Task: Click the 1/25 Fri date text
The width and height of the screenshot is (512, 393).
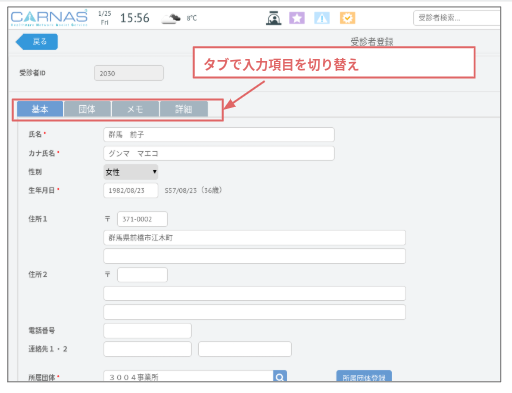Action: (105, 18)
